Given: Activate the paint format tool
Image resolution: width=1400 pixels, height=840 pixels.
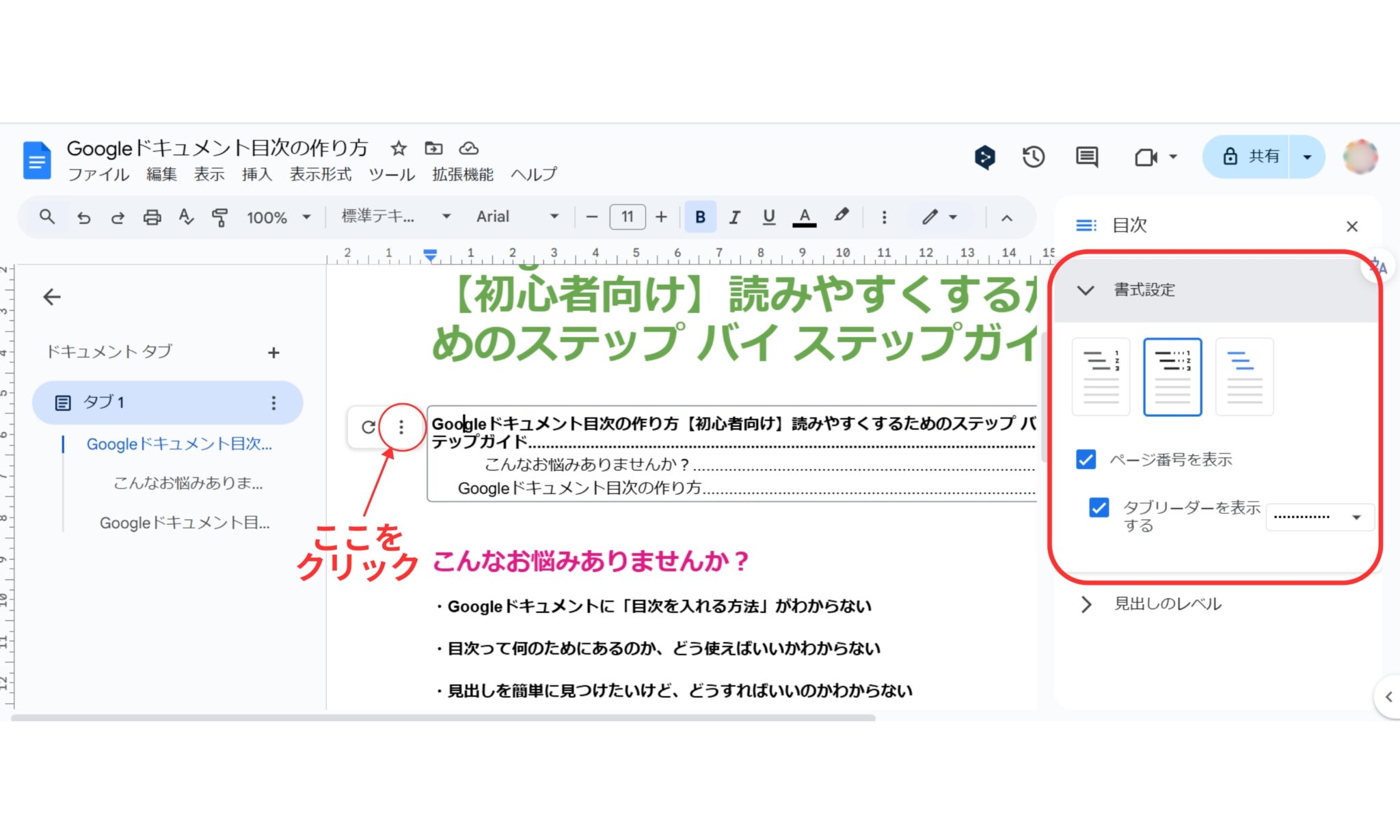Looking at the screenshot, I should click(x=219, y=217).
